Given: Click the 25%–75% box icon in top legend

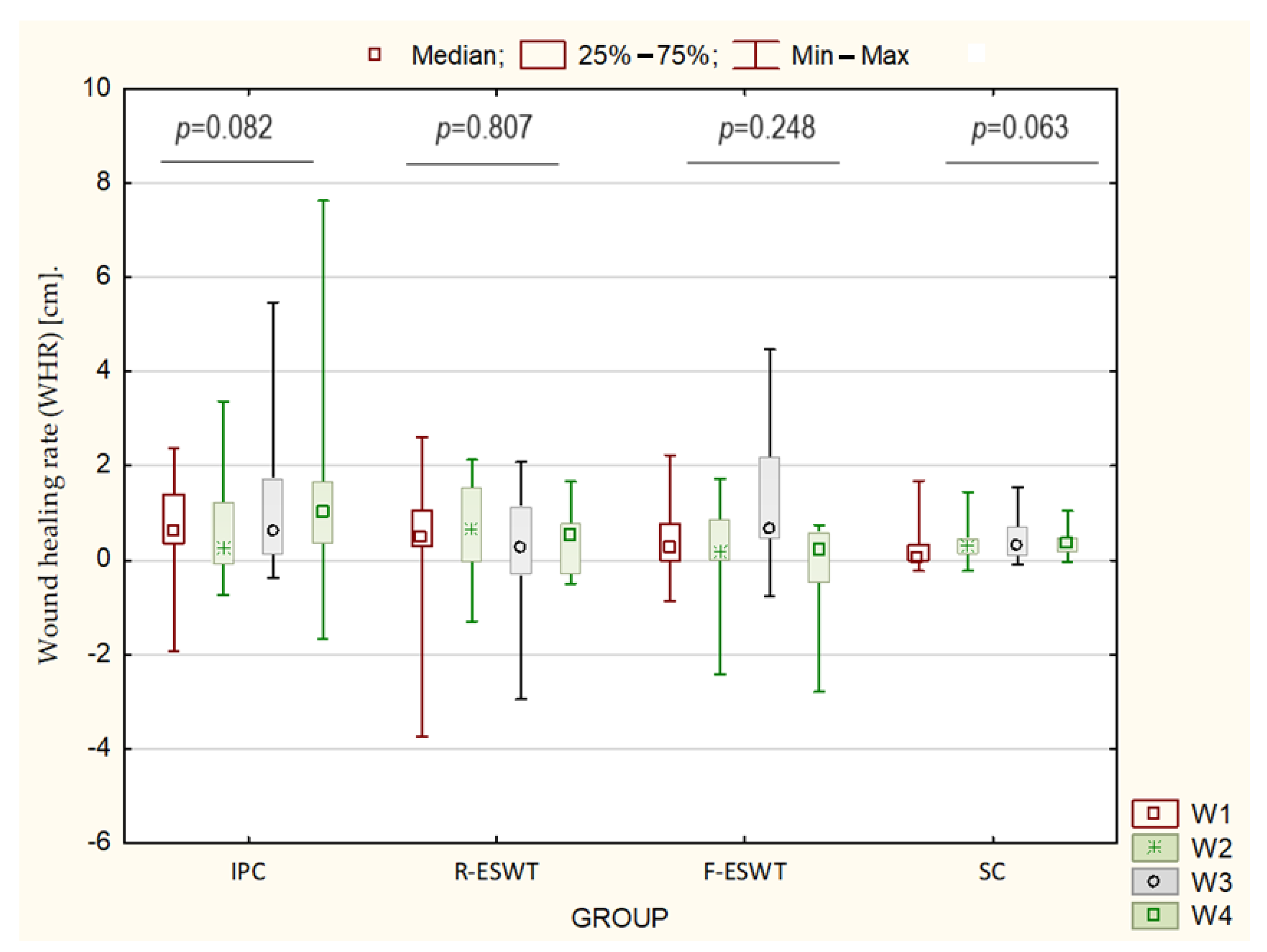Looking at the screenshot, I should 542,55.
